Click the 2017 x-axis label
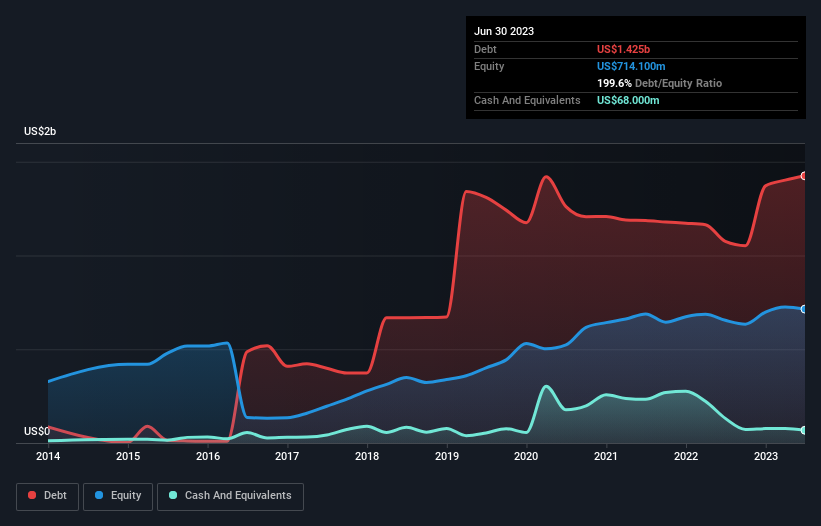 click(287, 456)
